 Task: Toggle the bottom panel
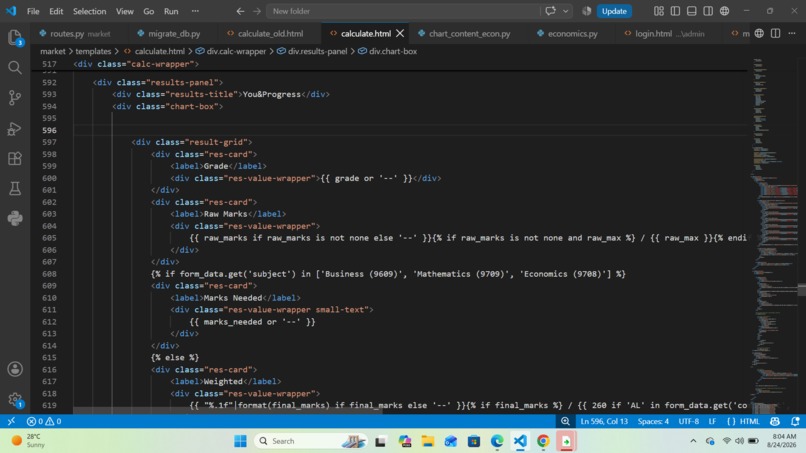click(x=691, y=11)
